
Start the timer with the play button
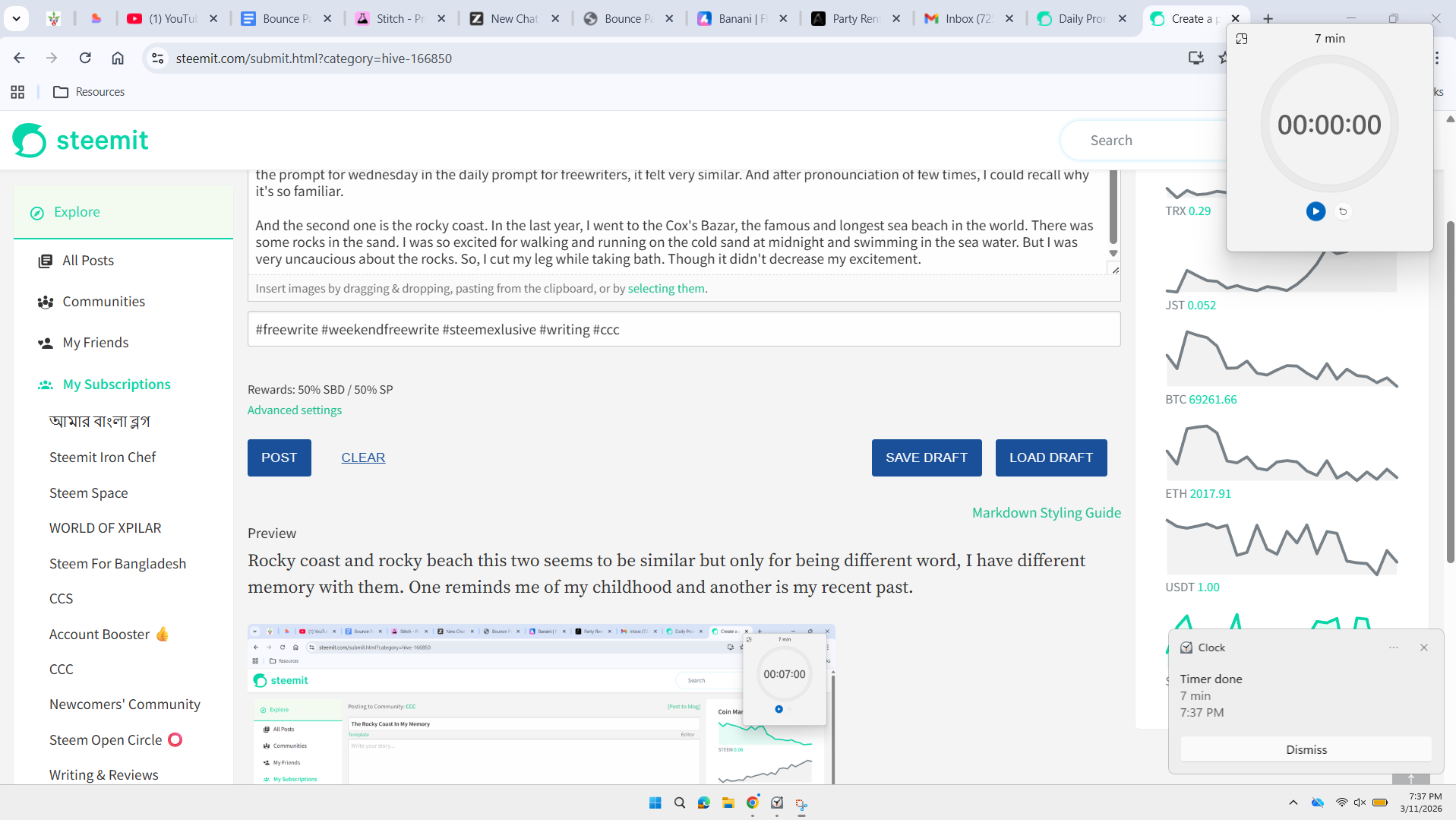coord(1315,211)
